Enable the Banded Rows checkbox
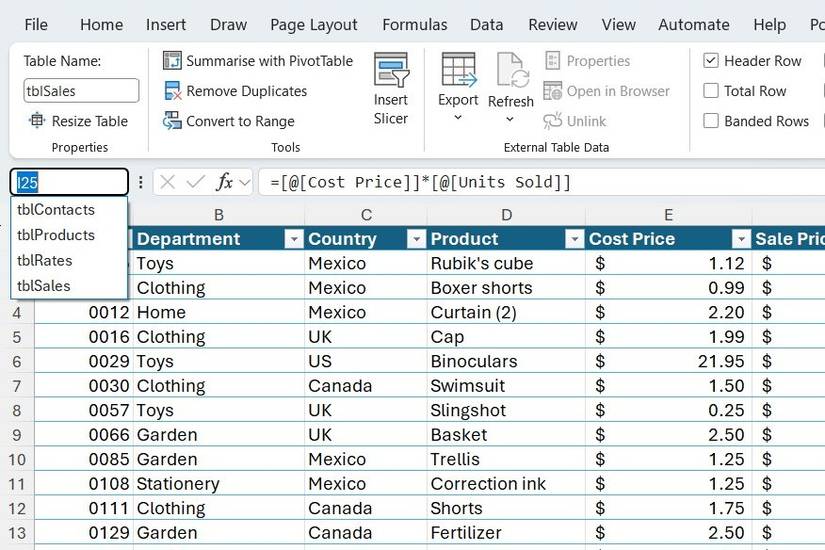The image size is (825, 550). (x=711, y=121)
